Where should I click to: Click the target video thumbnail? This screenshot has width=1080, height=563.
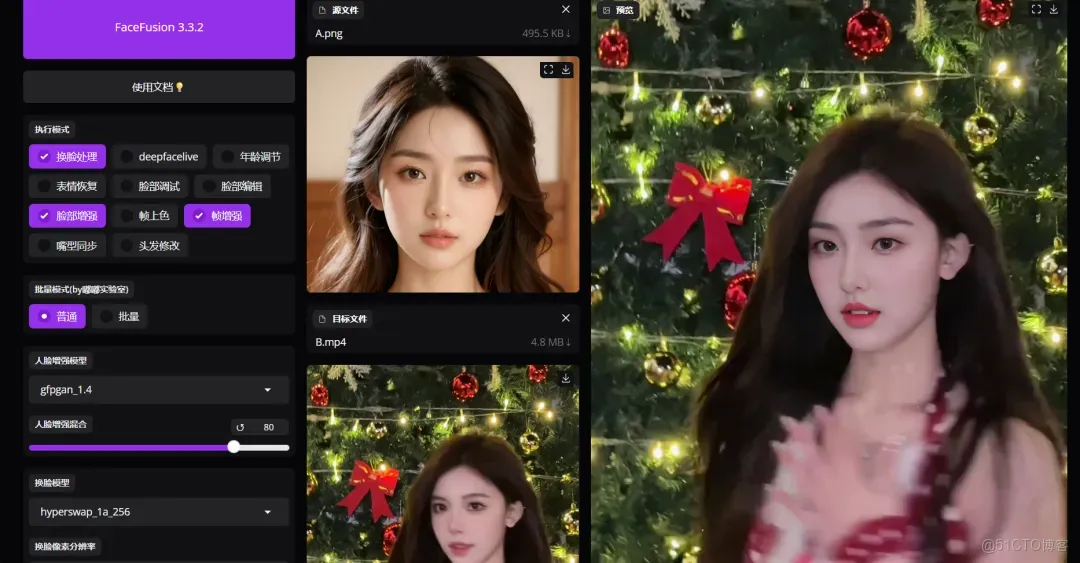[443, 464]
